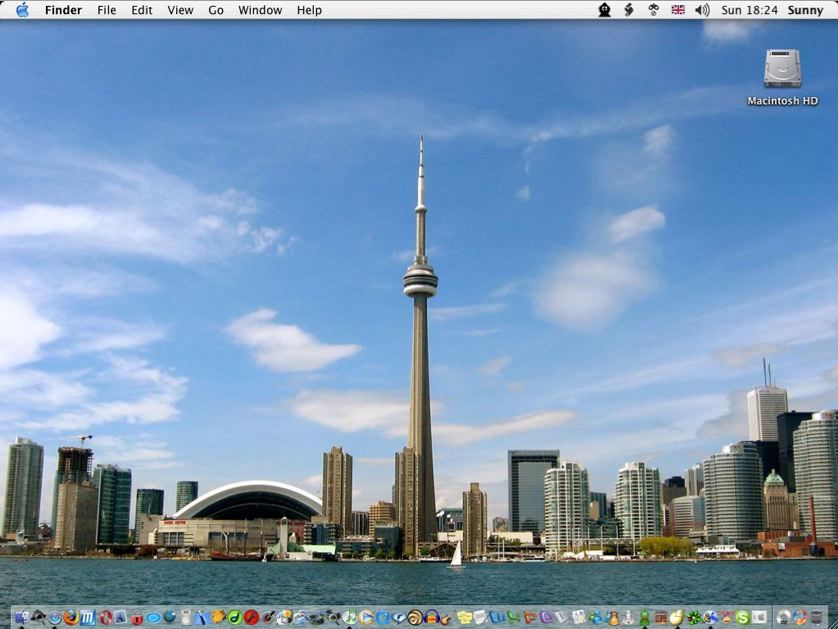Open the Apple menu
The height and width of the screenshot is (629, 838).
pos(22,10)
